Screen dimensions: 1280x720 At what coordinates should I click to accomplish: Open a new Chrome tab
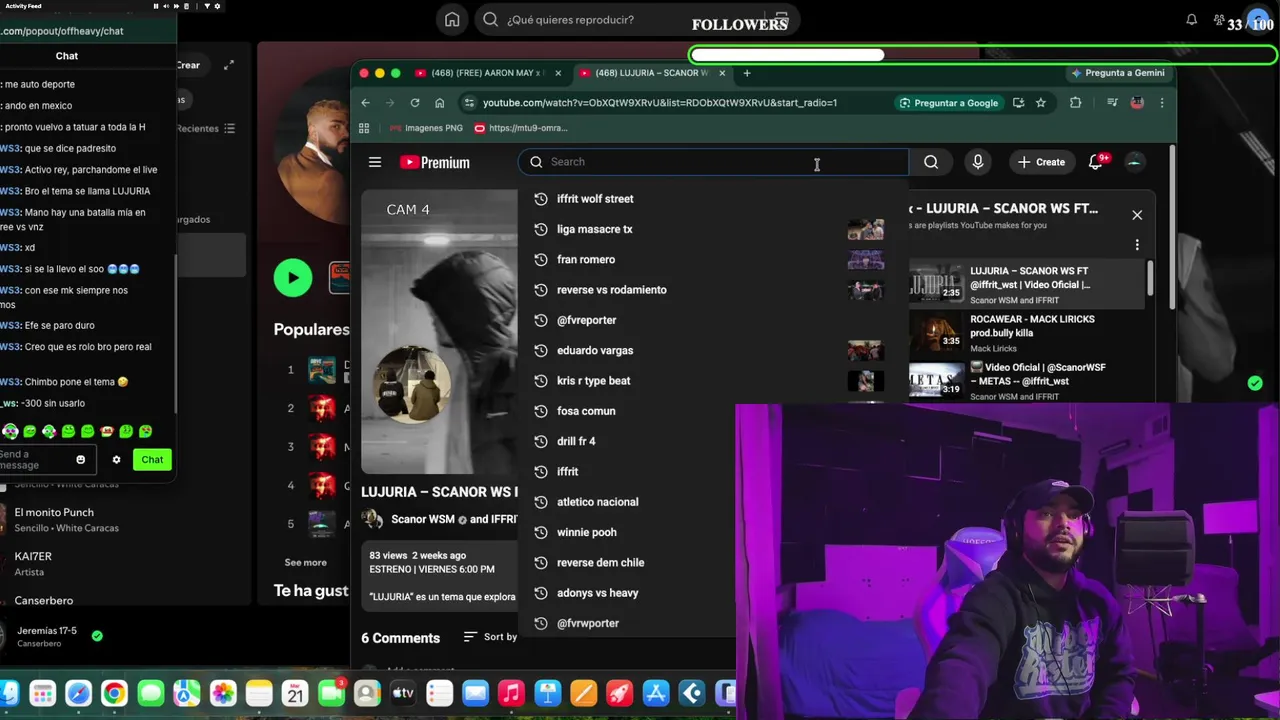tap(746, 73)
